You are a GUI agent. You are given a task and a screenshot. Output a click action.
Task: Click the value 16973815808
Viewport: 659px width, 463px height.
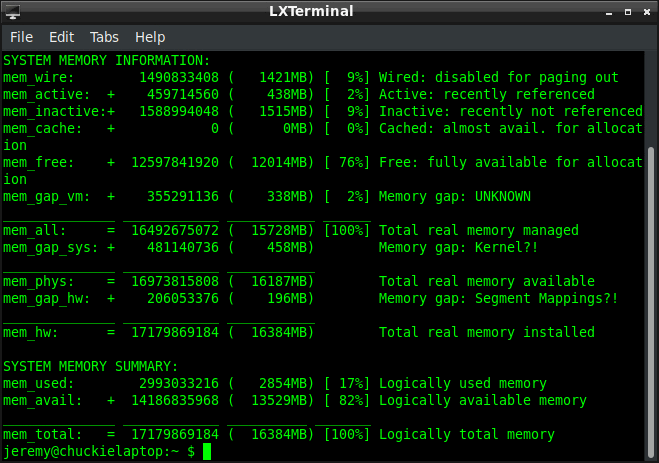175,281
